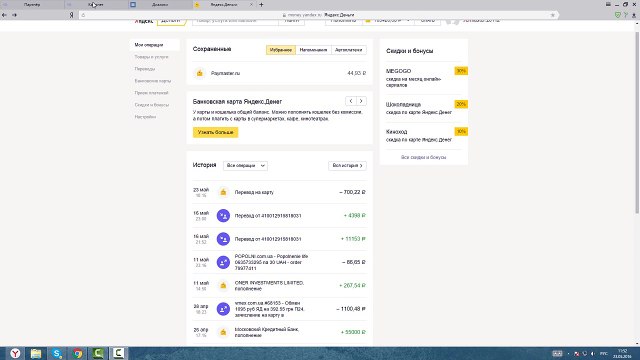Click the − 700,22 ₽ amount
The width and height of the screenshot is (640, 360).
tap(352, 192)
